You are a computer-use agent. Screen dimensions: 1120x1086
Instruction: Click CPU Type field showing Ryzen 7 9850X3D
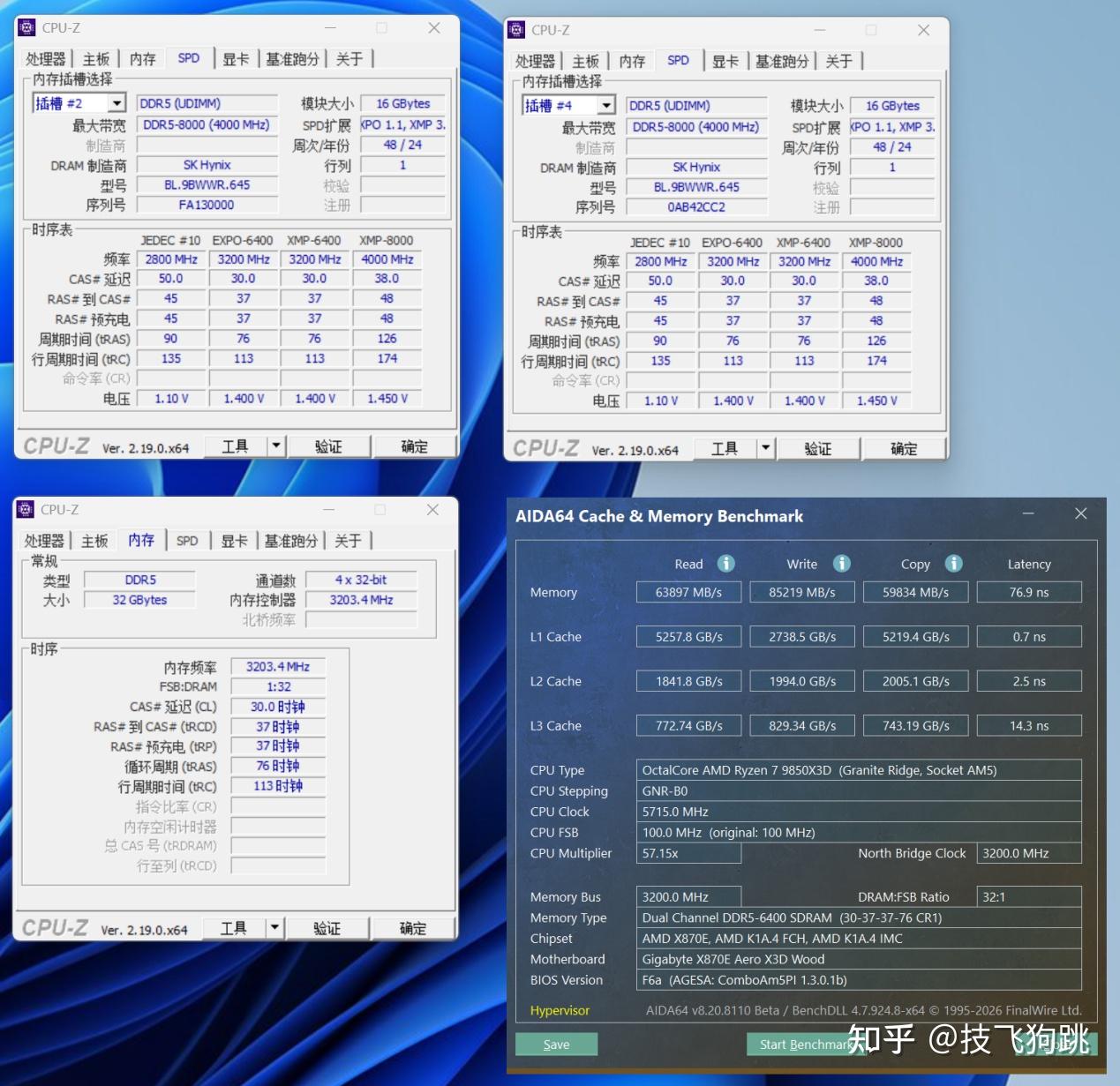[x=859, y=770]
